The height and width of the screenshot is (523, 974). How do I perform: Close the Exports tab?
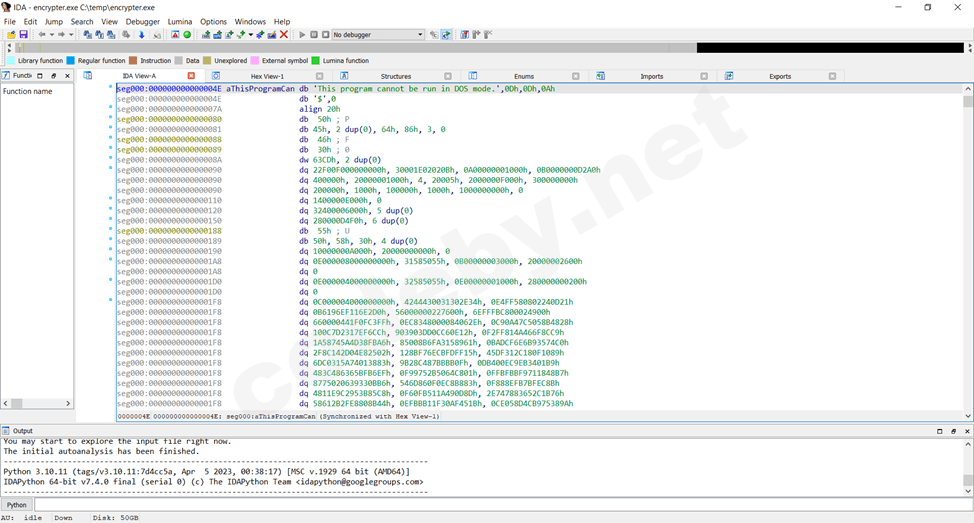[832, 76]
